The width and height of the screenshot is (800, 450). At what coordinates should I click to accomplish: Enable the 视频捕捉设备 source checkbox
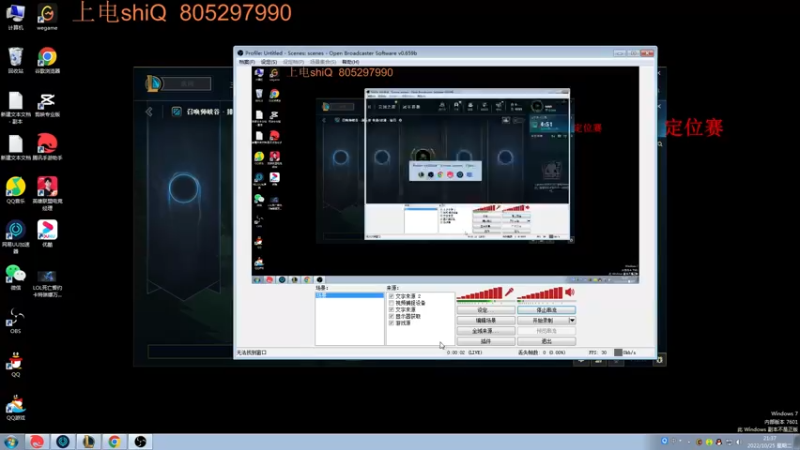(391, 303)
